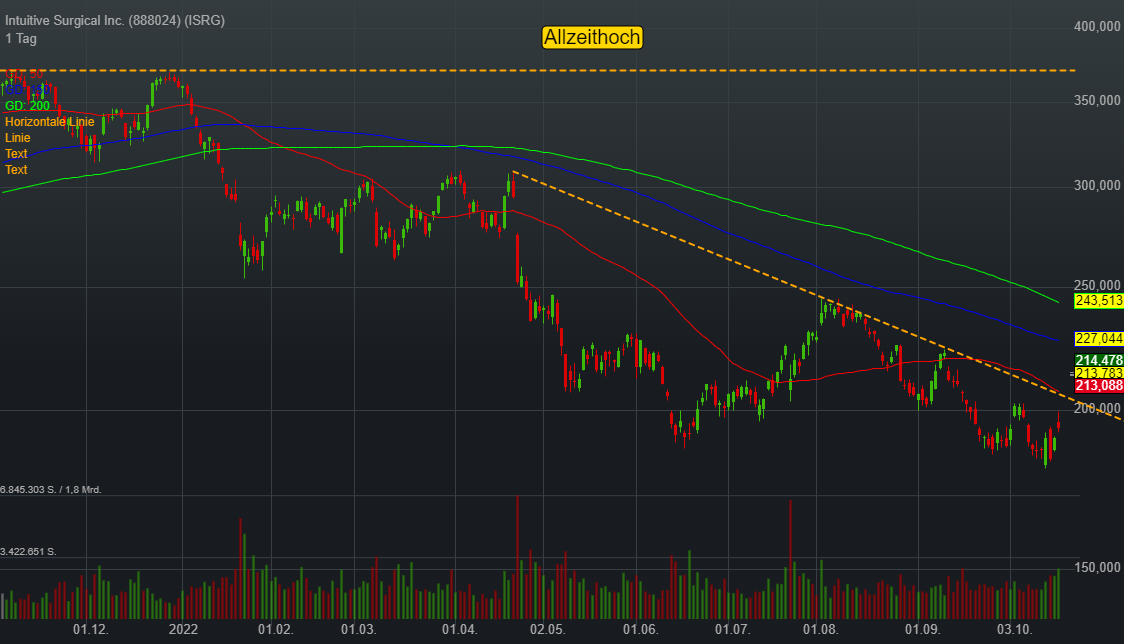1124x644 pixels.
Task: Click the 01.07. date axis label
Action: 733,630
